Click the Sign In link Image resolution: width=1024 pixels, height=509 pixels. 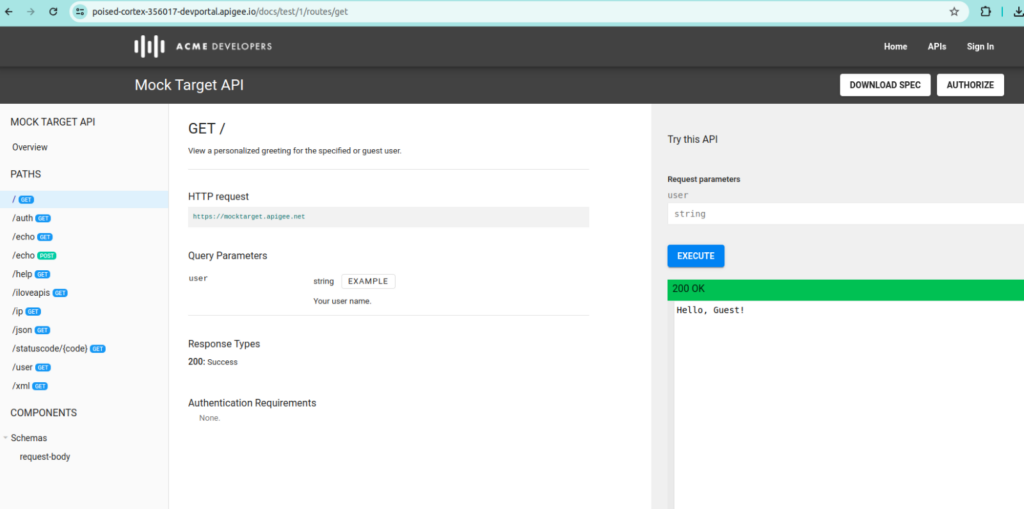tap(980, 46)
